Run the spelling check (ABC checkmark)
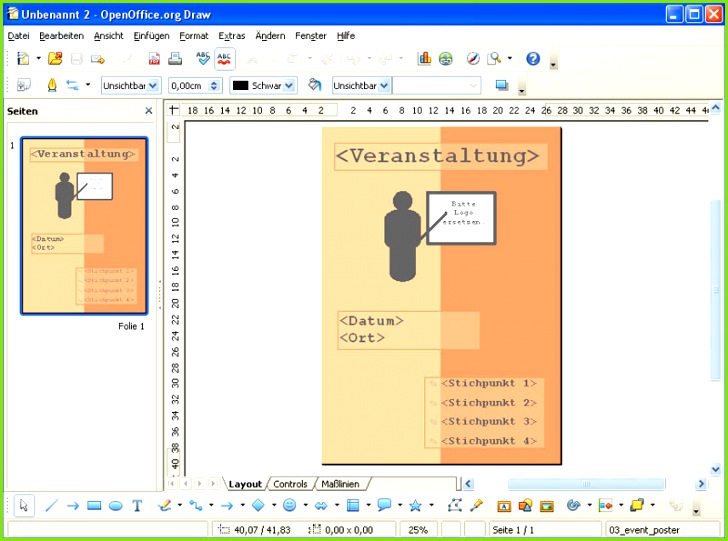Viewport: 728px width, 541px height. pyautogui.click(x=202, y=59)
